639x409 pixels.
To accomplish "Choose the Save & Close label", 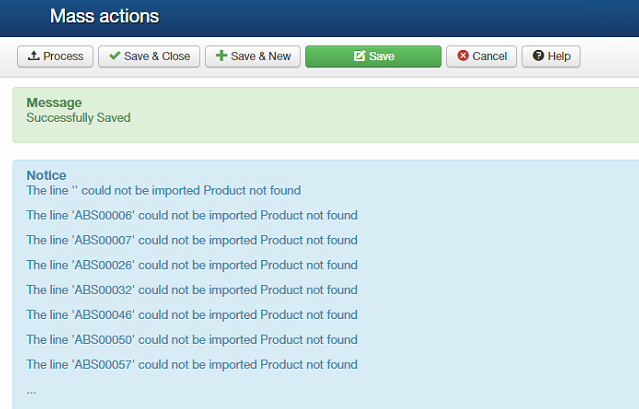I will (x=157, y=56).
